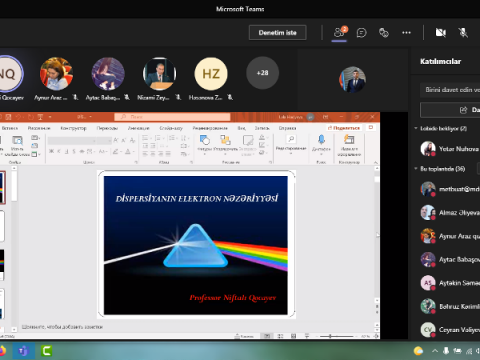The width and height of the screenshot is (480, 360).
Task: Click the clear formatting icon
Action: pos(132,141)
